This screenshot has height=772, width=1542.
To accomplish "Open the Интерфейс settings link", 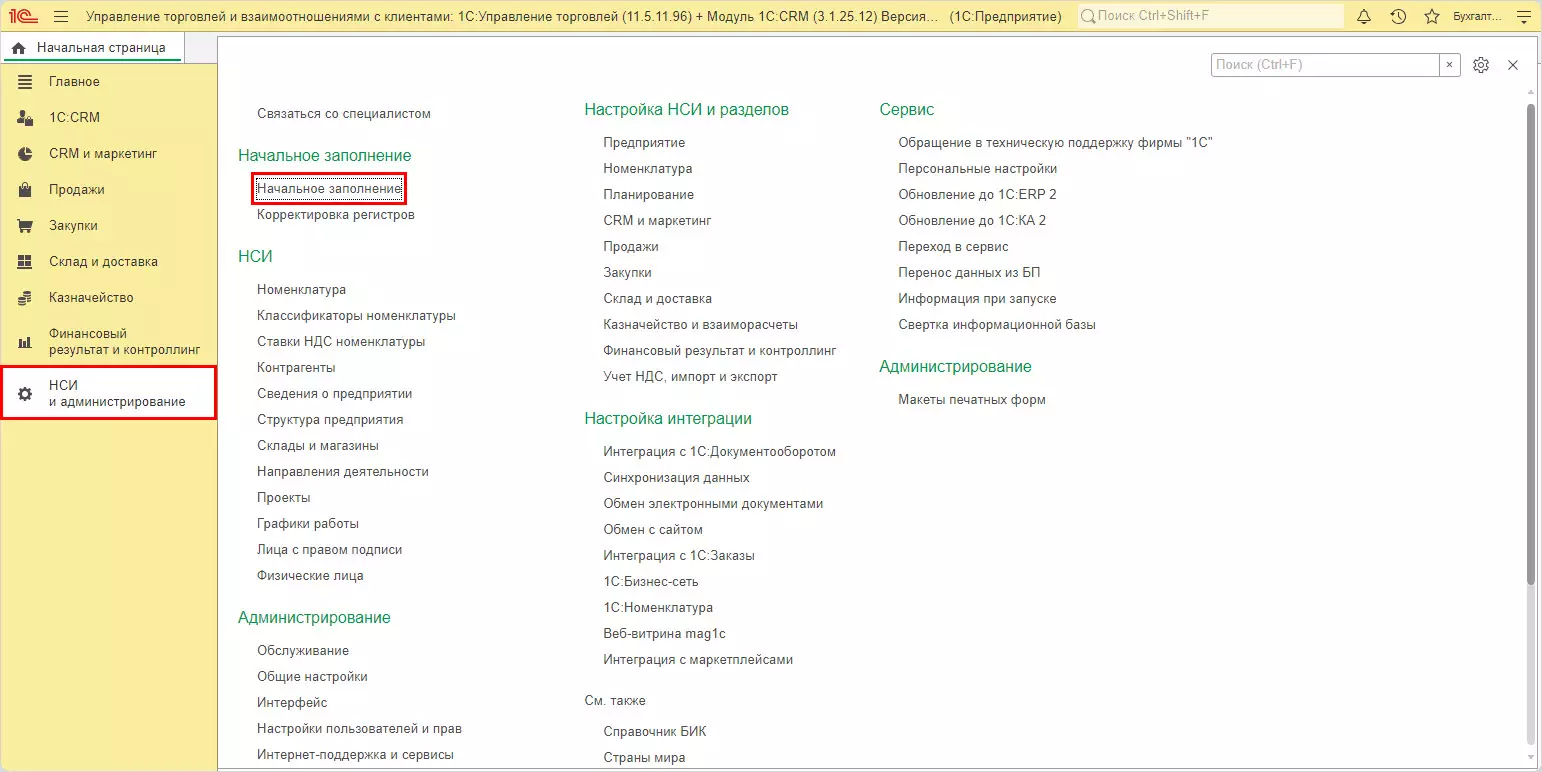I will point(292,703).
